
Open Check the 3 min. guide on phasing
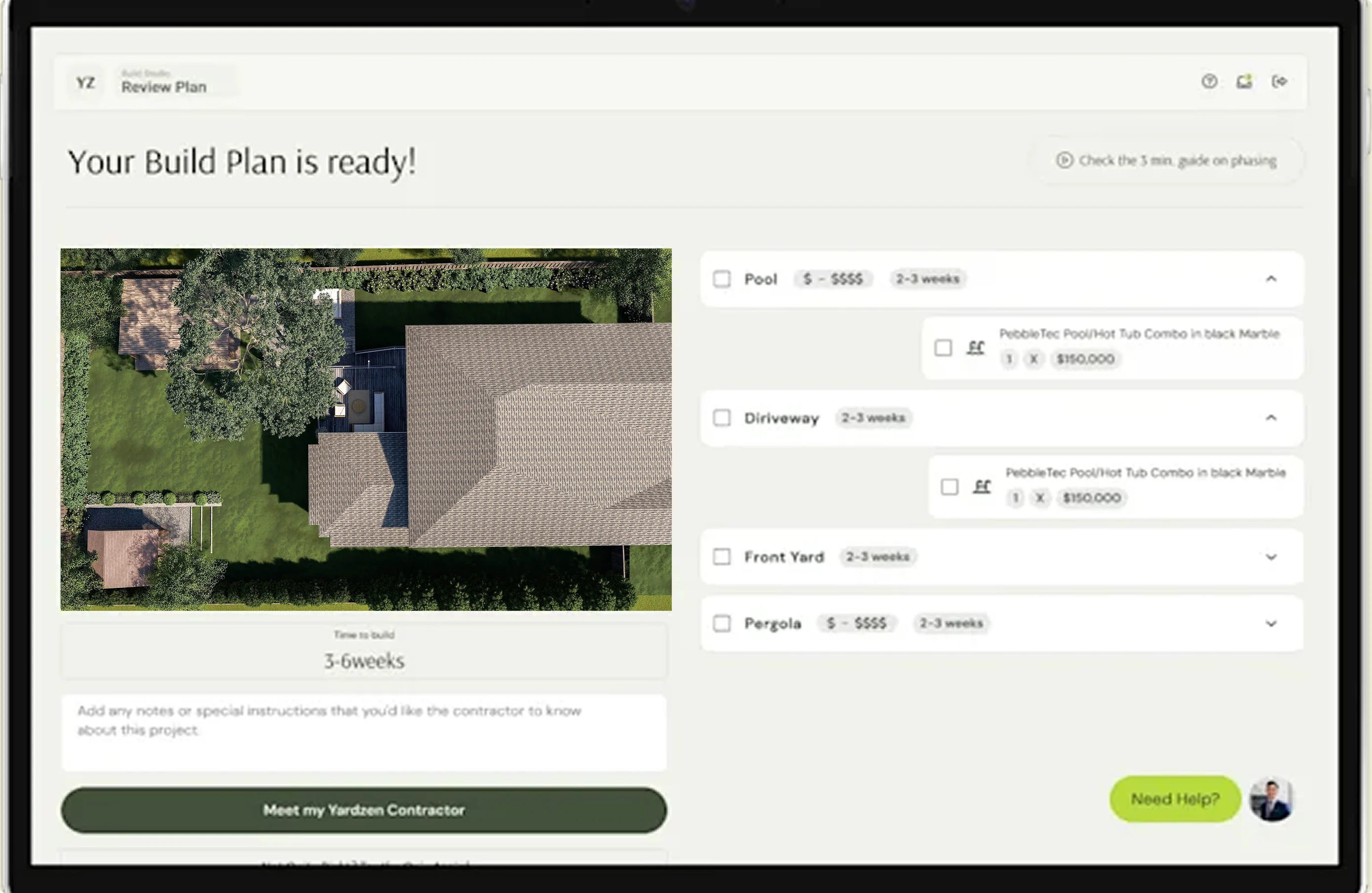point(1167,160)
